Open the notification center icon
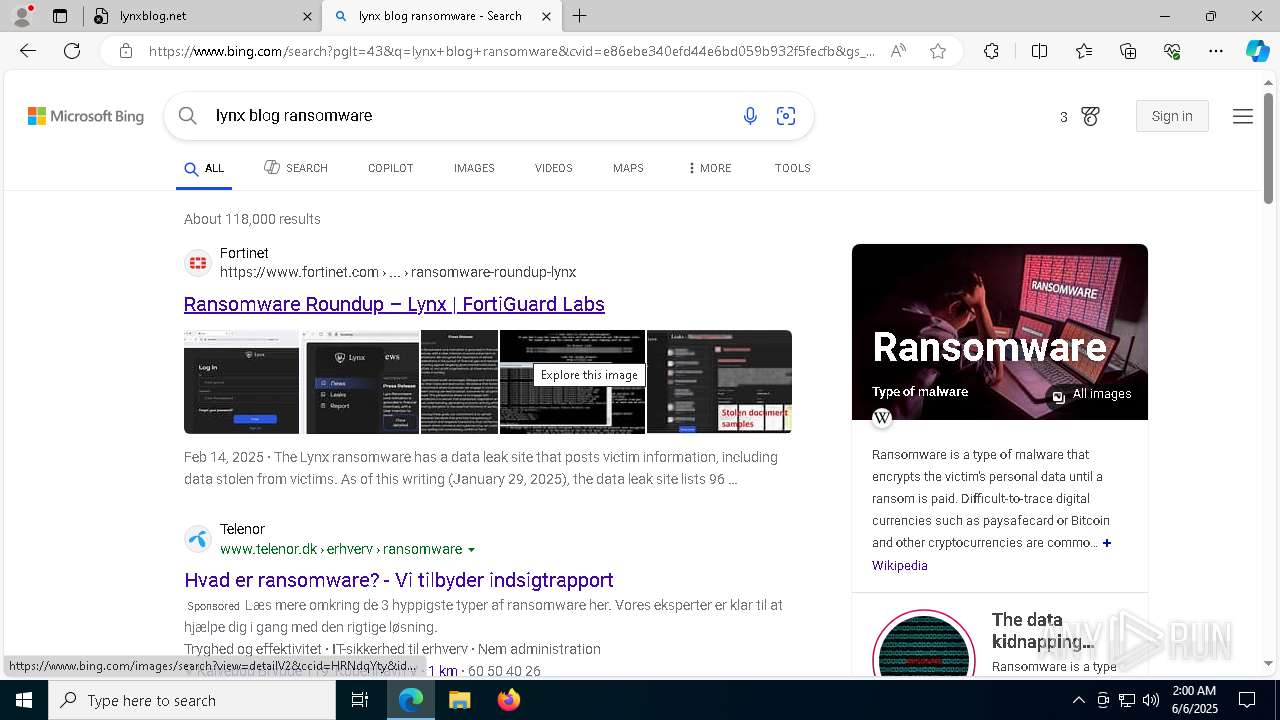 [1247, 700]
